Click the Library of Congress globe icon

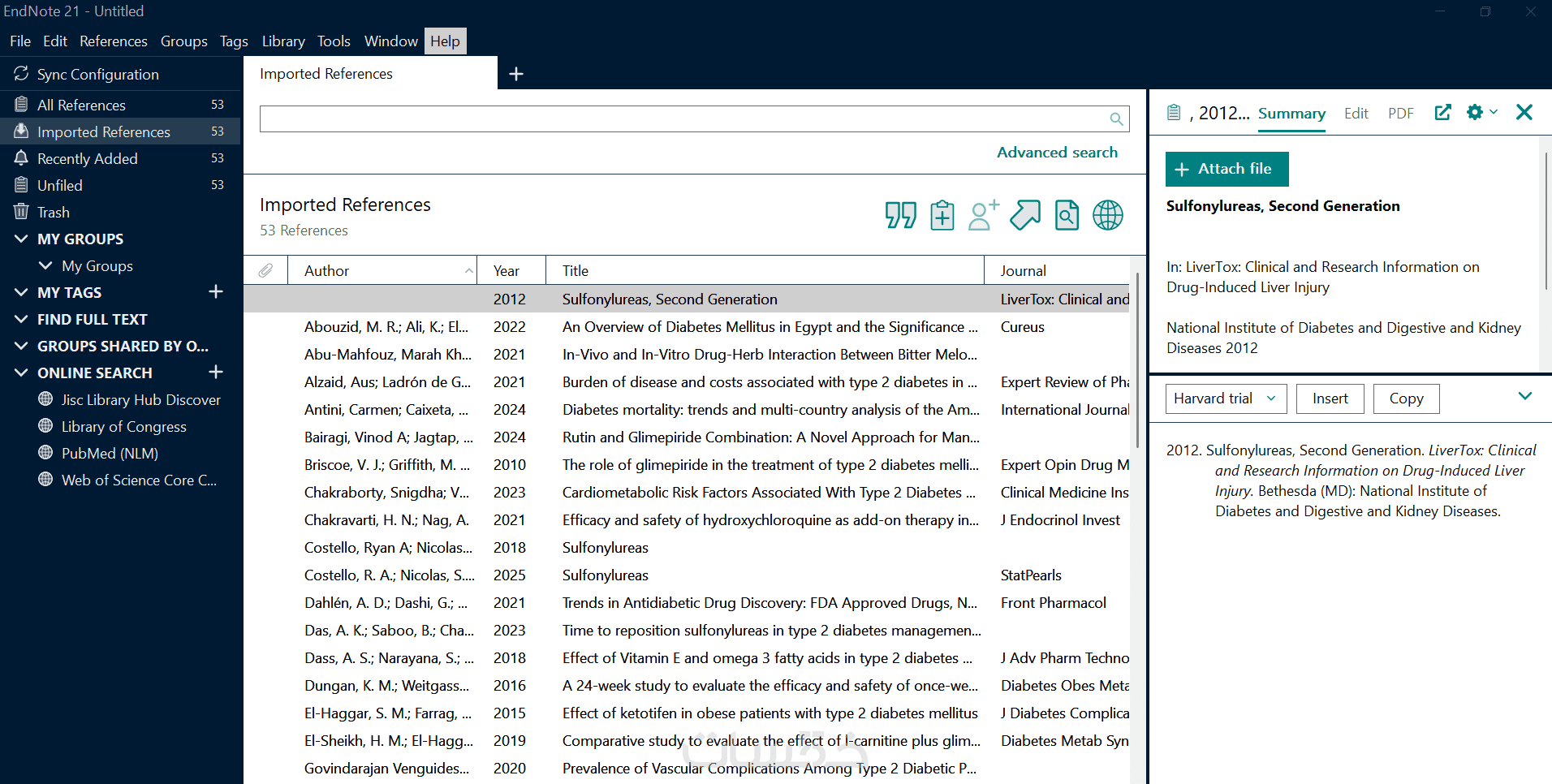click(45, 426)
